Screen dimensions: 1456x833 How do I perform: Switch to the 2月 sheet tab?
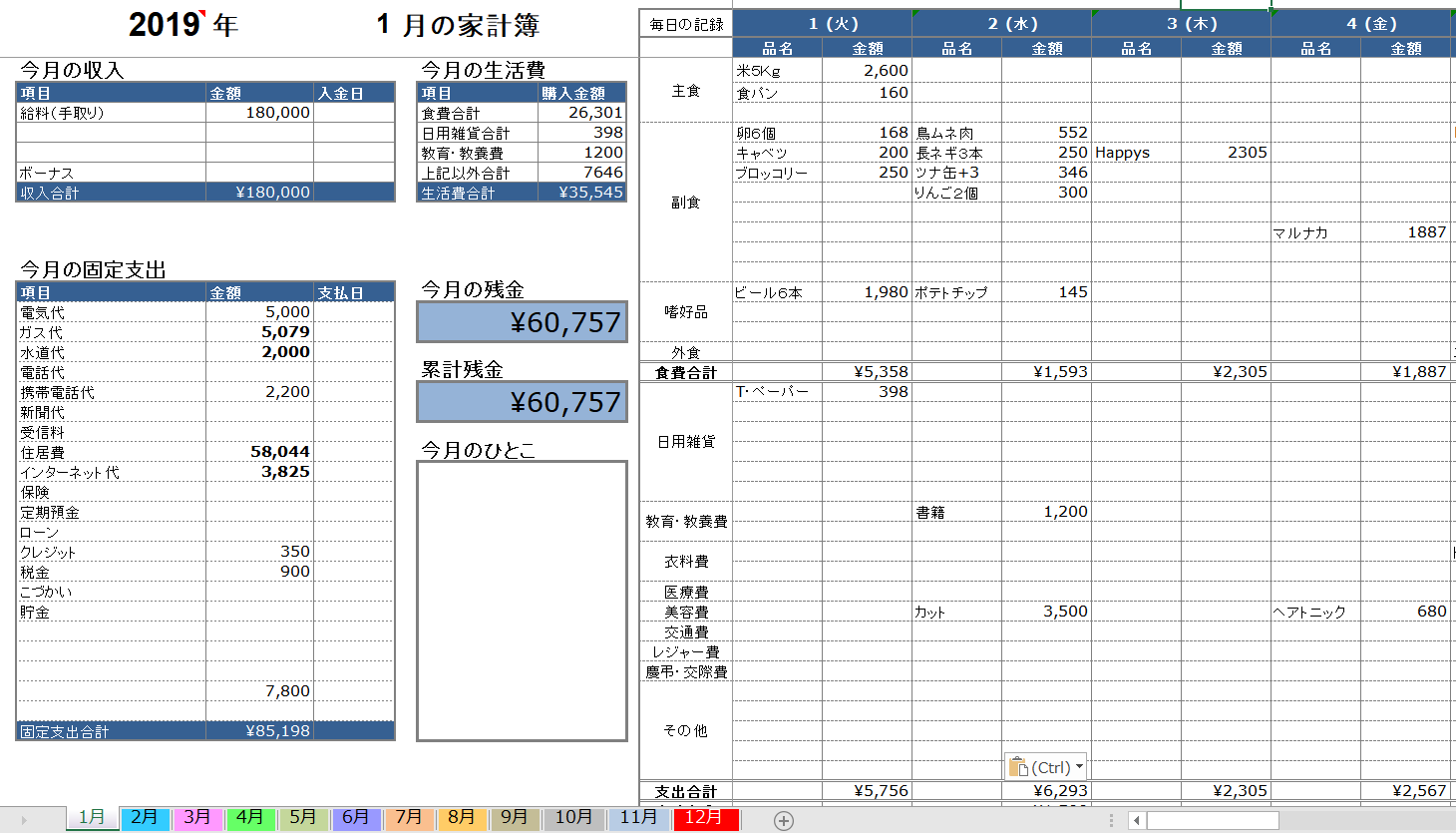point(145,818)
